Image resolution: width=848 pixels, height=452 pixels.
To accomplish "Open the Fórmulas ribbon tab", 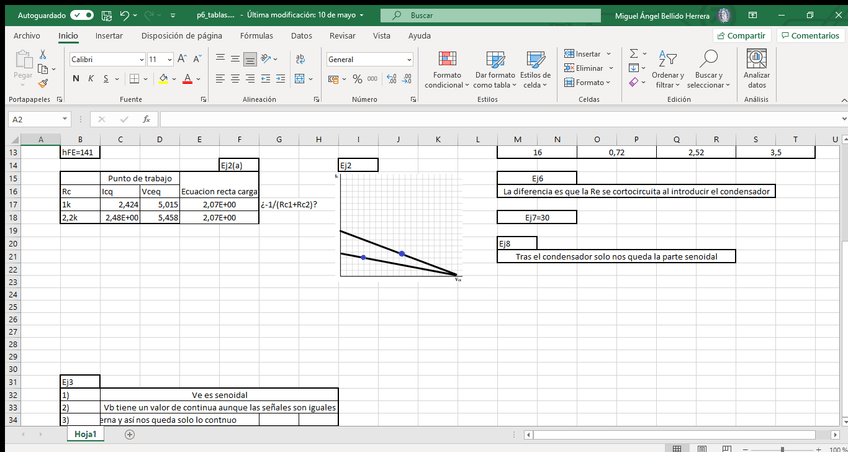I will pos(257,35).
